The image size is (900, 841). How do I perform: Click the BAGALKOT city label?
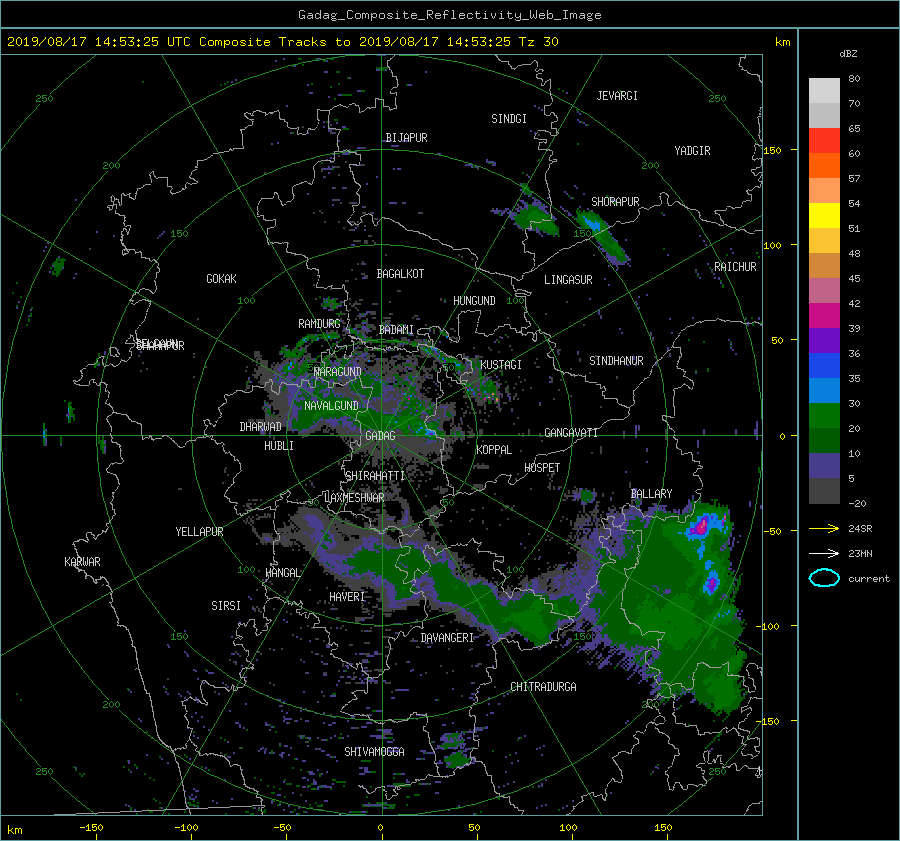point(400,274)
